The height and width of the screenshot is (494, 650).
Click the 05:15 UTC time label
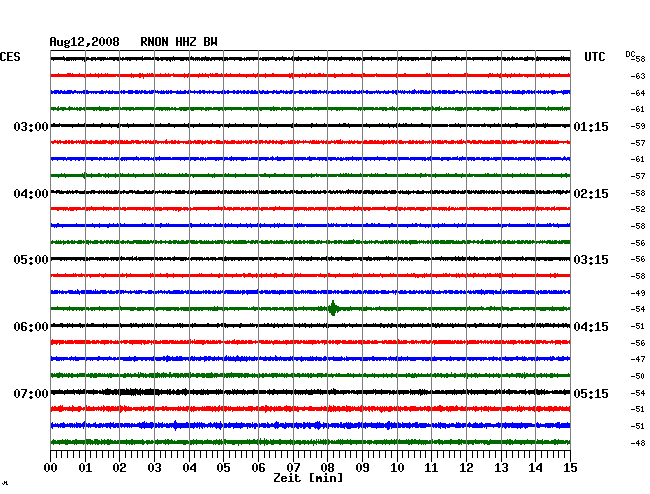tap(591, 393)
